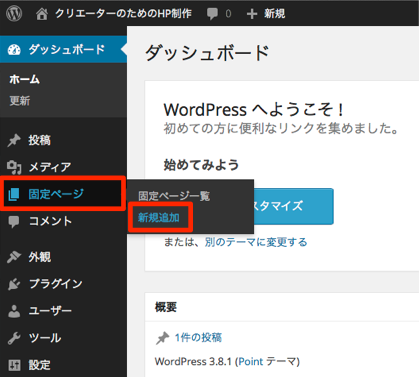Open 別のテーマに変更する link
The image size is (419, 377).
coord(256,242)
